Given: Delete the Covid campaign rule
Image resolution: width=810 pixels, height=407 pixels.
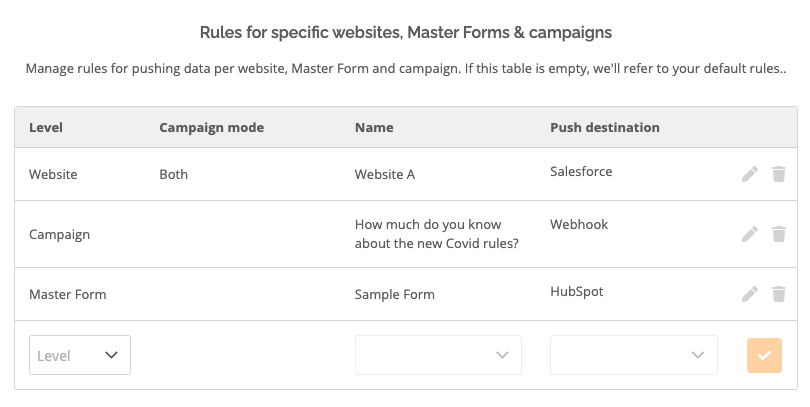Looking at the screenshot, I should [778, 234].
